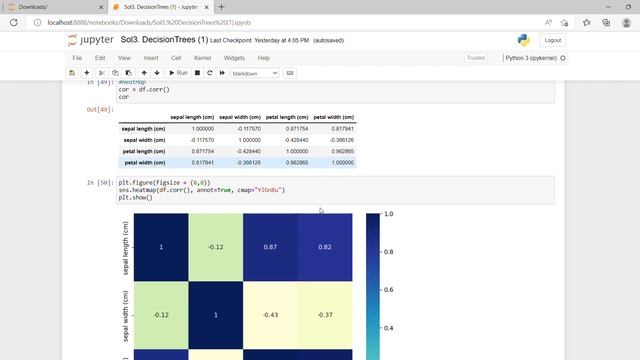Click heatmap cell showing 0.87

[x=270, y=247]
